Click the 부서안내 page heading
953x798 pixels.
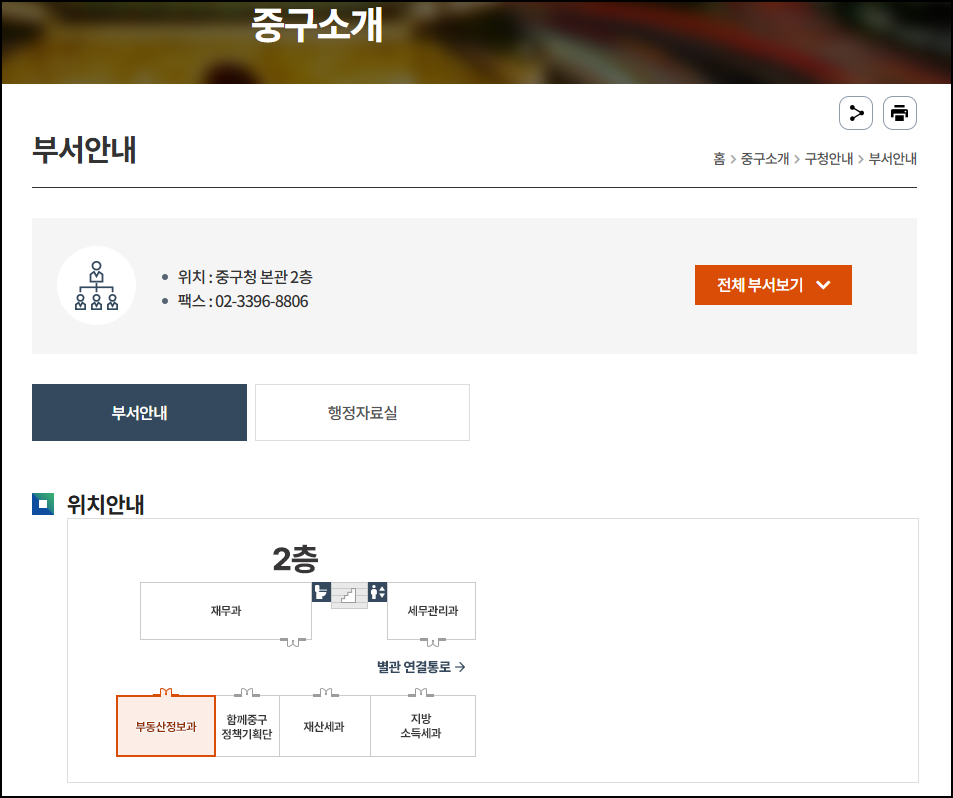coord(84,150)
